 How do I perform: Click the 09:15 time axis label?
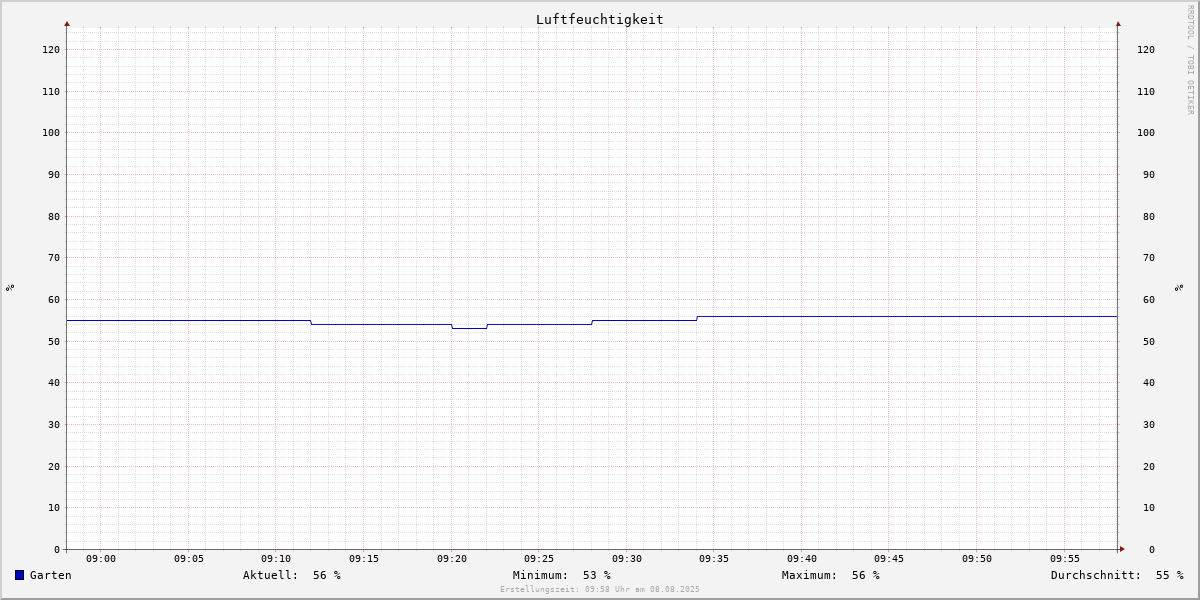click(x=364, y=559)
